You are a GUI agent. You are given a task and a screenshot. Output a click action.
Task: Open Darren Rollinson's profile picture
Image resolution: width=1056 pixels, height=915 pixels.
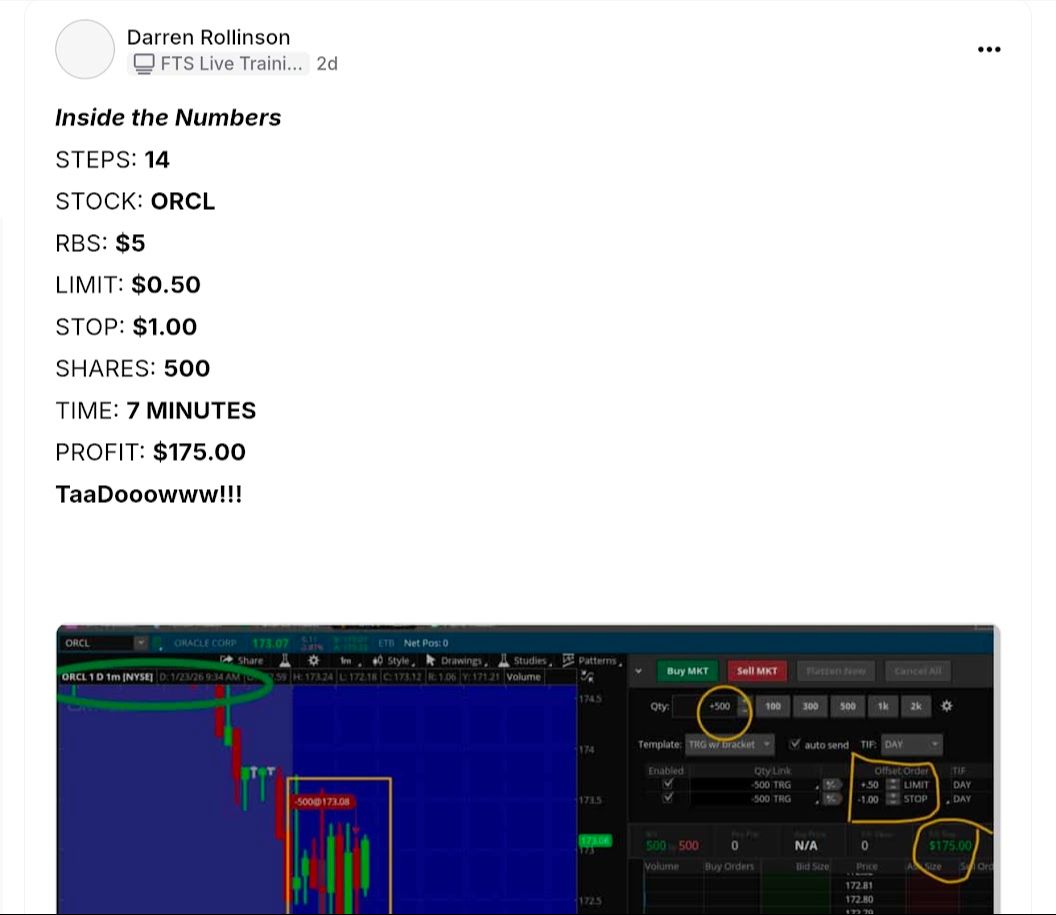[85, 49]
